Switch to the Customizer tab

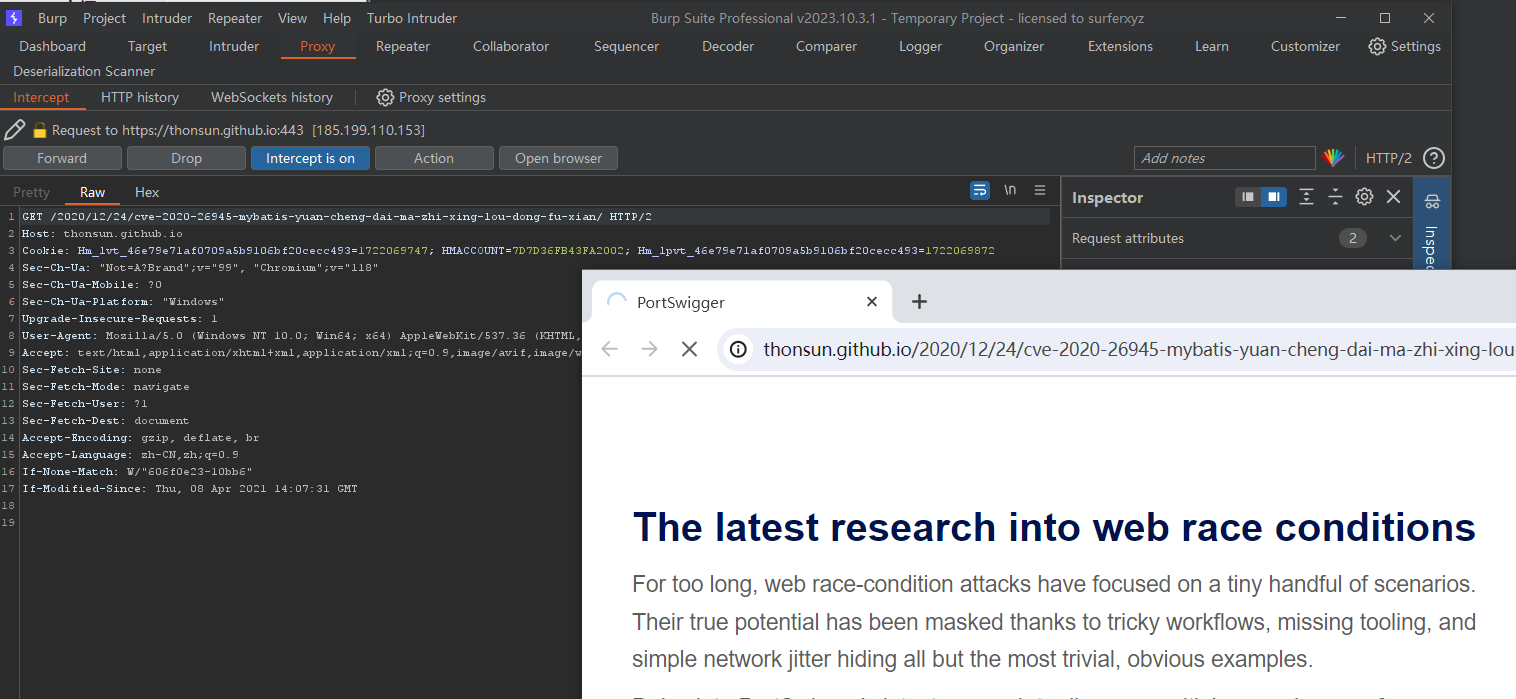coord(1305,46)
